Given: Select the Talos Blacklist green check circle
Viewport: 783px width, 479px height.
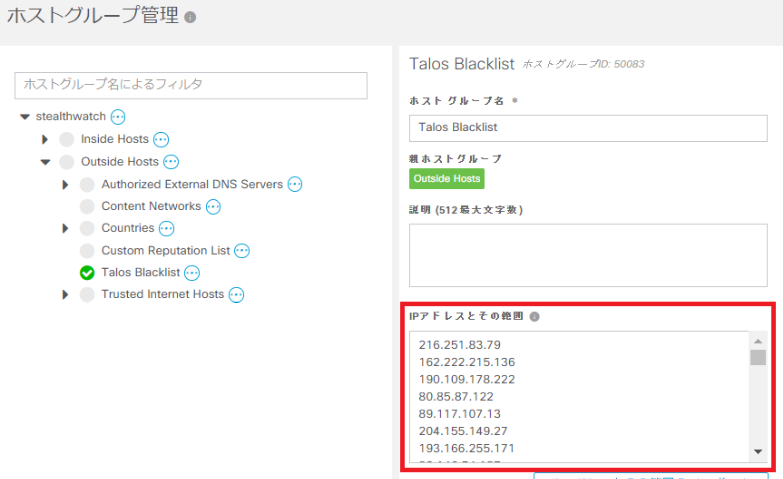Looking at the screenshot, I should pos(87,273).
